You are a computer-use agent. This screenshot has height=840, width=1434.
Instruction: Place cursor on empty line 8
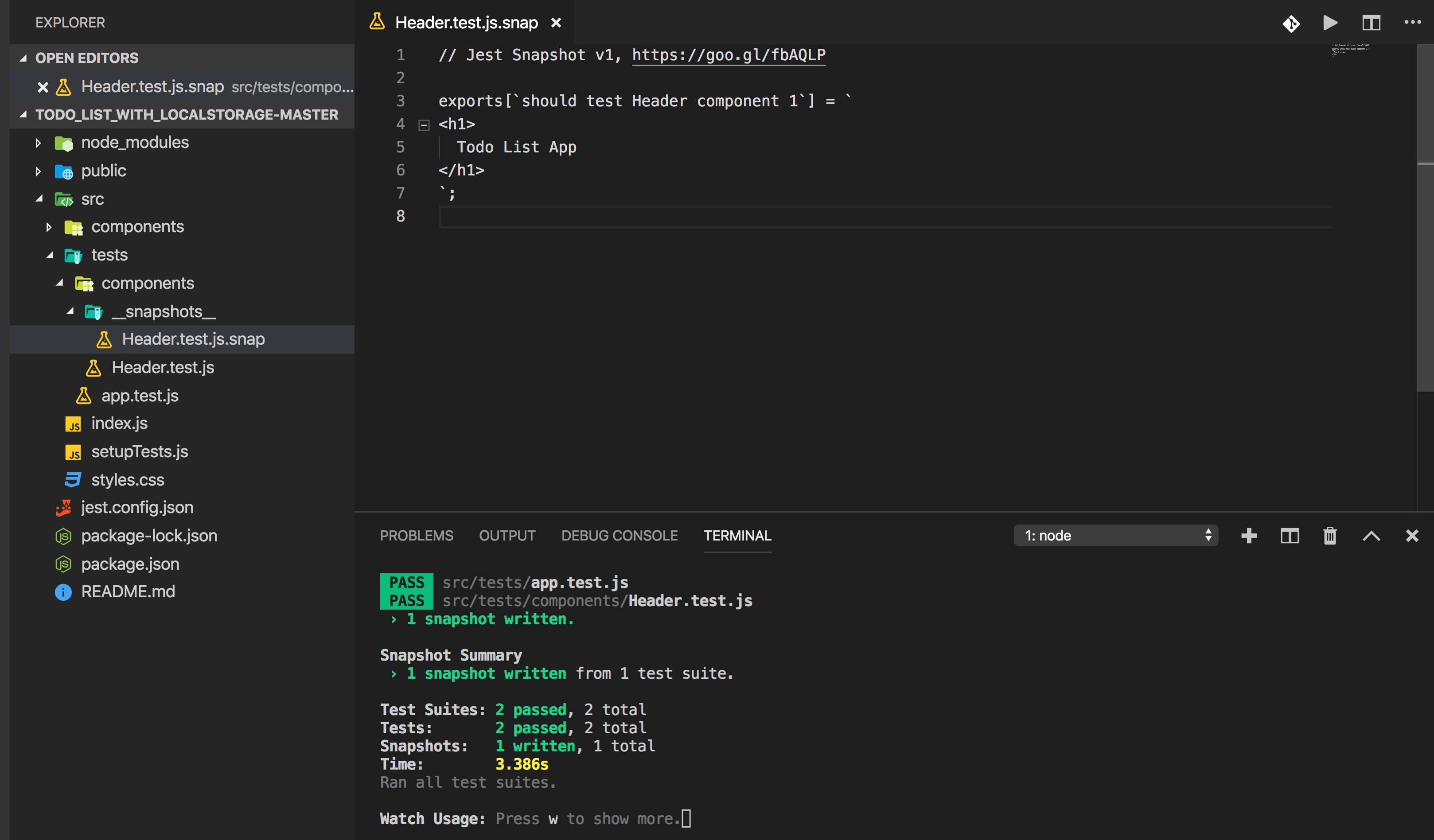pyautogui.click(x=885, y=217)
